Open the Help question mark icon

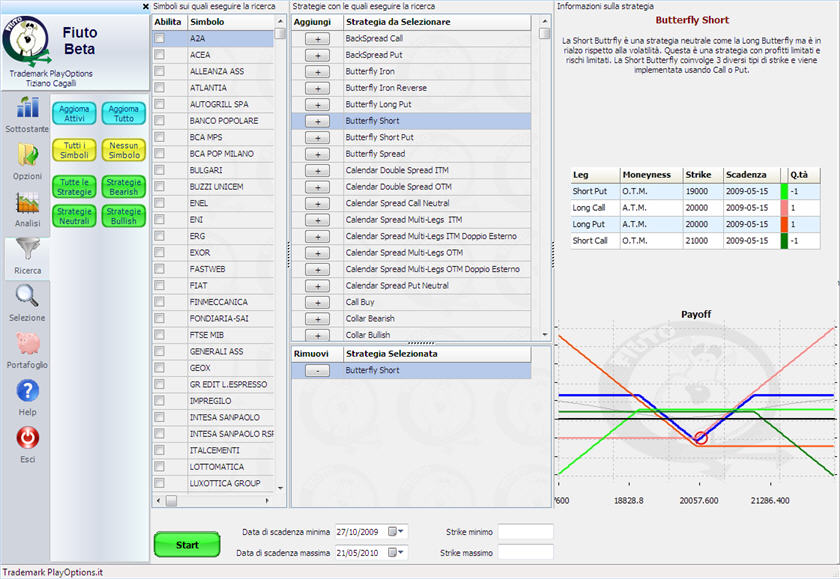click(x=27, y=391)
